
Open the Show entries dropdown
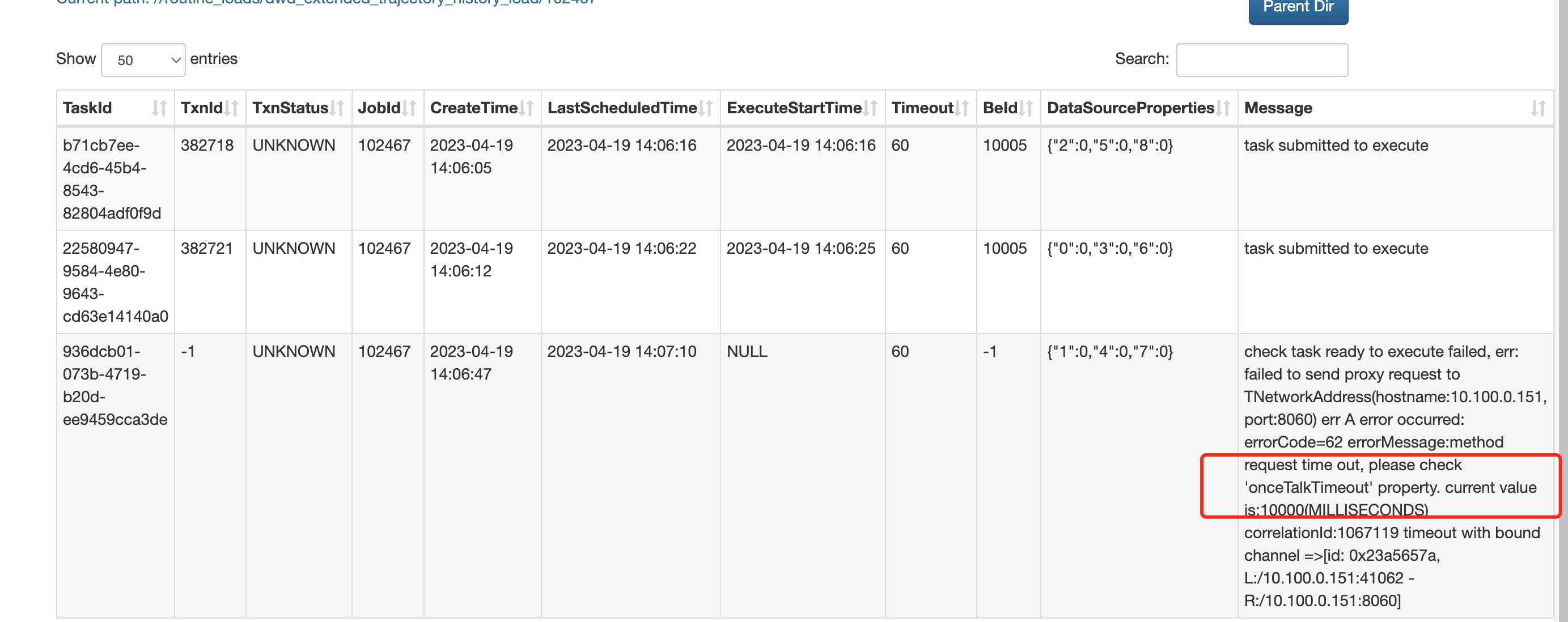tap(143, 59)
